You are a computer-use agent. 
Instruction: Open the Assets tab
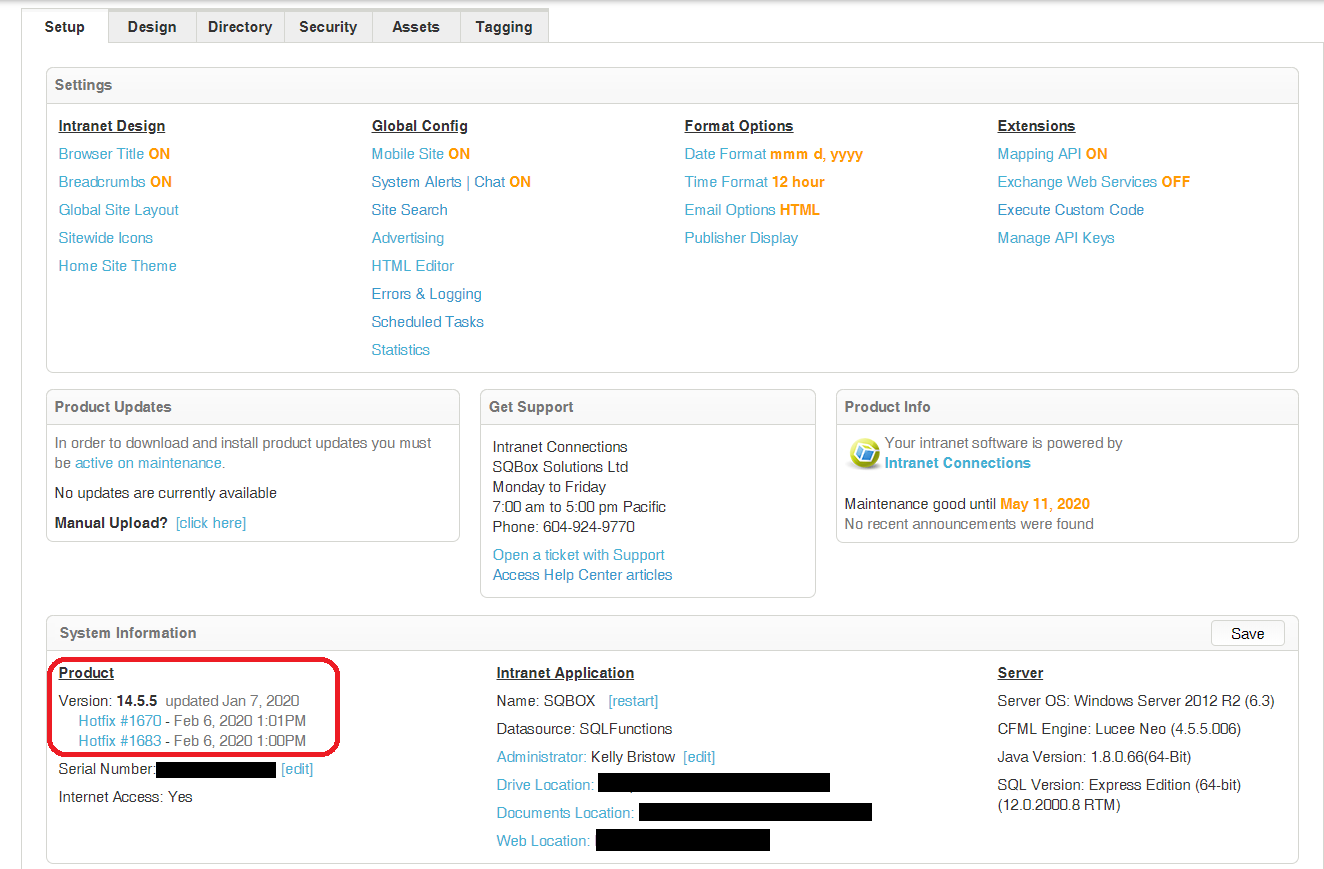point(416,27)
